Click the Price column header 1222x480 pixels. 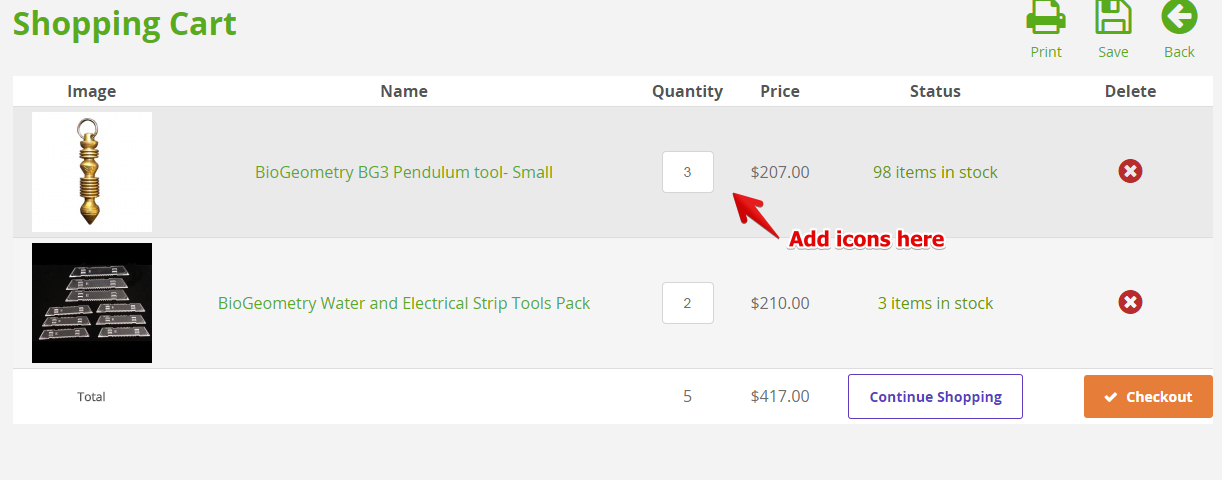pos(780,91)
